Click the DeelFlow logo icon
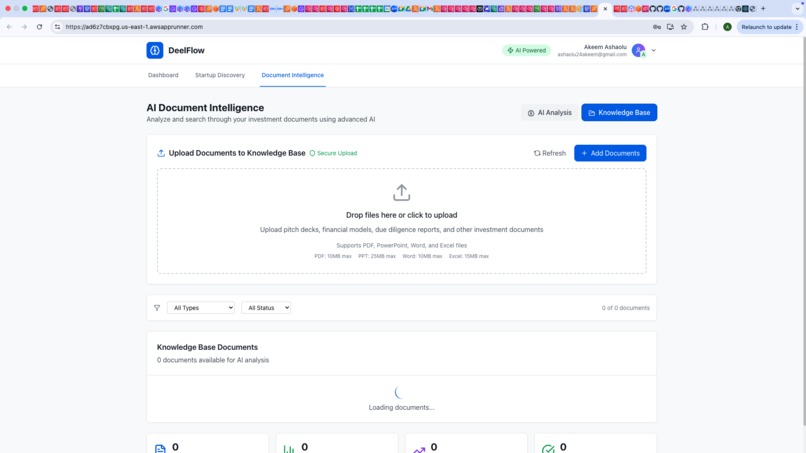806x453 pixels. 154,50
